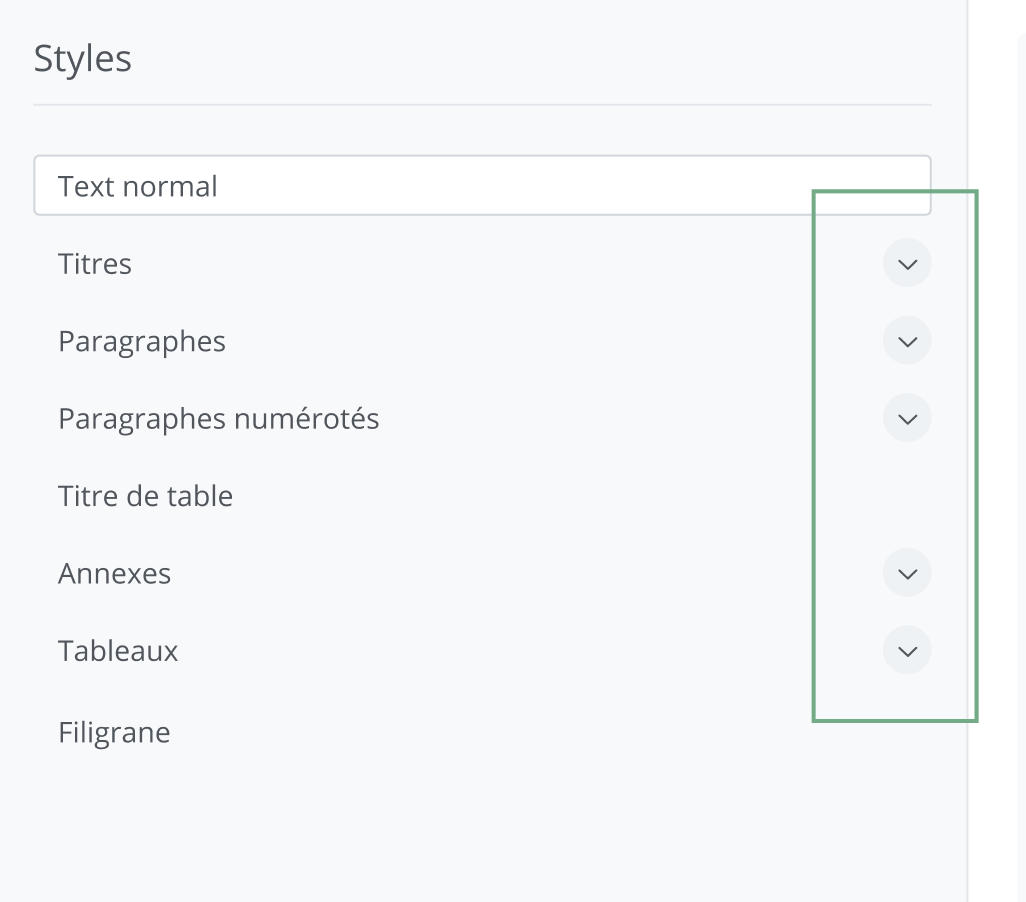The image size is (1026, 902).
Task: Select the Titres style category
Action: coord(95,264)
